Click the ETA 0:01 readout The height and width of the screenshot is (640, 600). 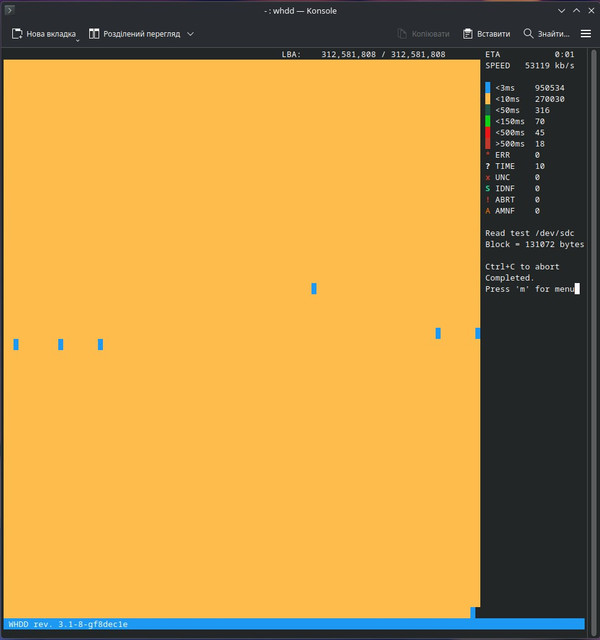coord(530,54)
